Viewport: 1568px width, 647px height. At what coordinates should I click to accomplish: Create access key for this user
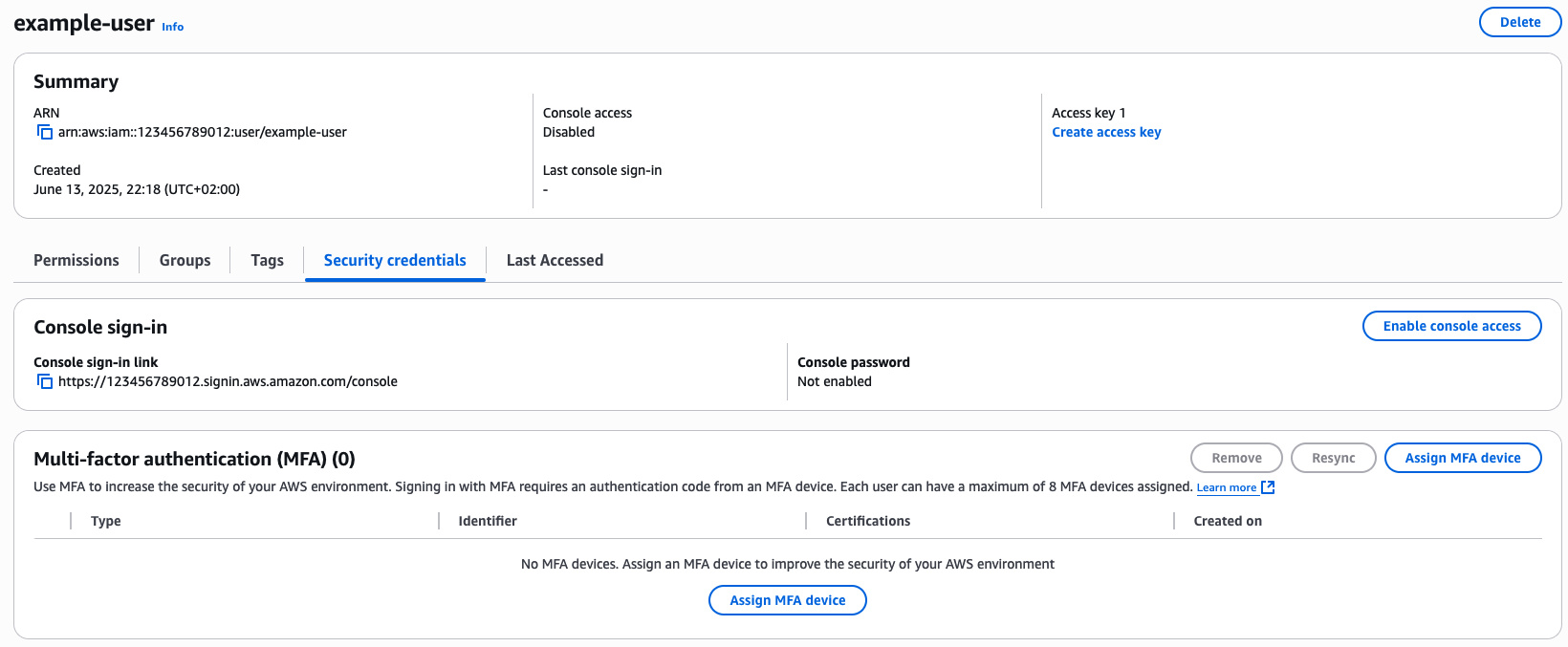coord(1106,132)
